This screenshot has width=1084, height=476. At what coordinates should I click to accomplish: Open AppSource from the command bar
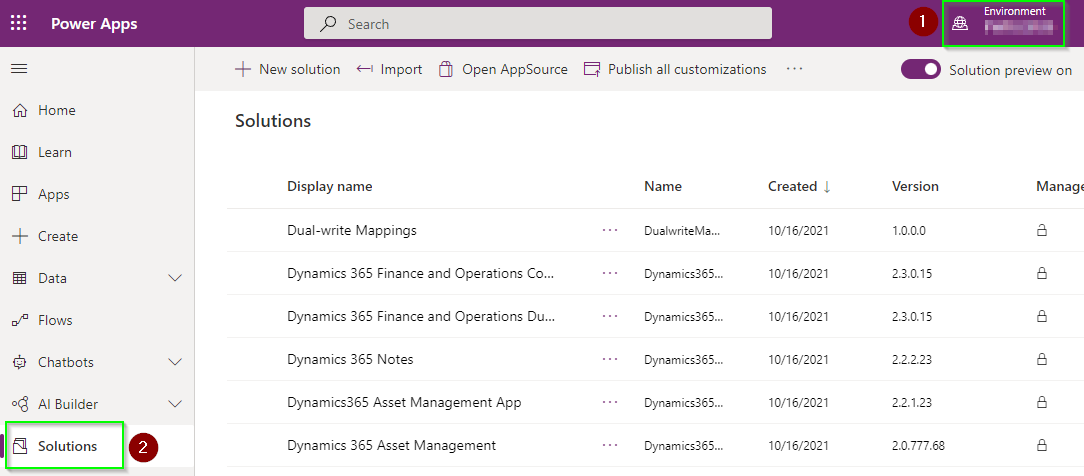coord(503,70)
